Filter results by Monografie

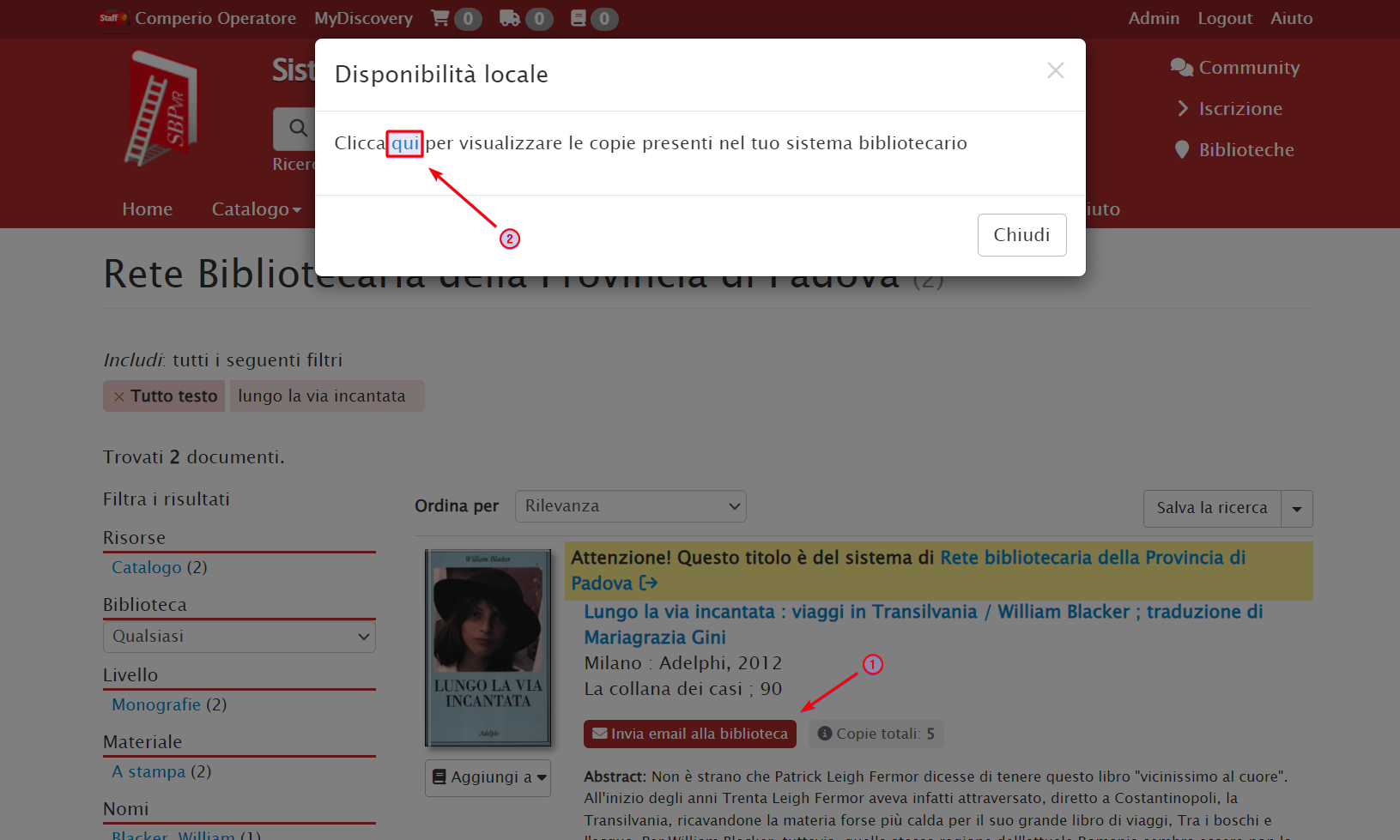click(x=156, y=704)
